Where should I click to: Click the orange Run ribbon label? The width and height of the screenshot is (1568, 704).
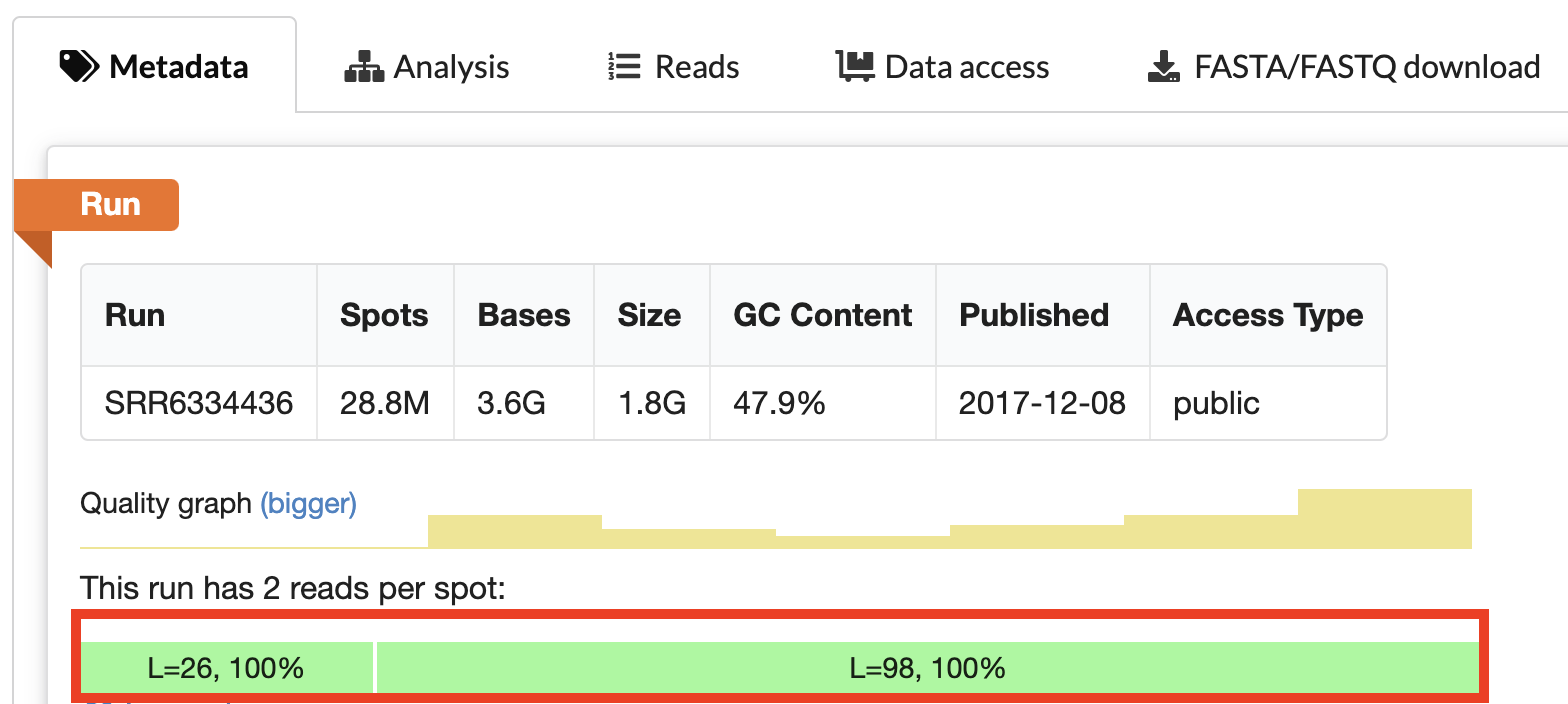click(x=110, y=204)
